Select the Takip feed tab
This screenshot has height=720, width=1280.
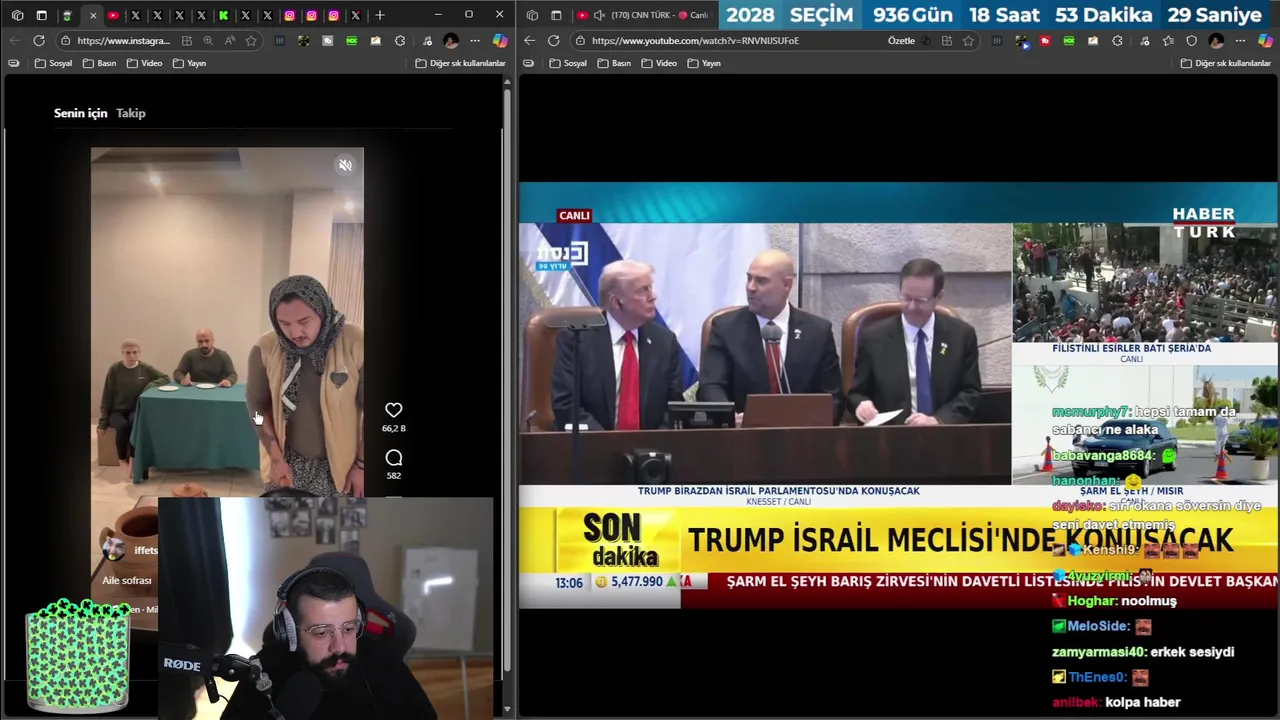[131, 113]
